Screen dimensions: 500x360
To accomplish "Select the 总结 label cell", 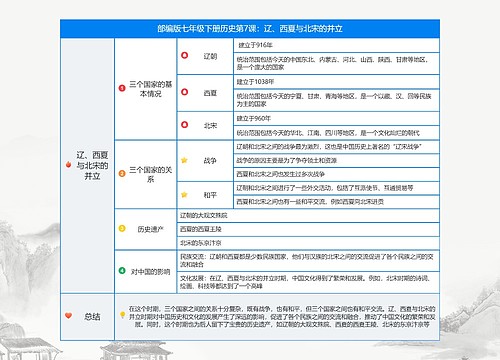I will [87, 317].
